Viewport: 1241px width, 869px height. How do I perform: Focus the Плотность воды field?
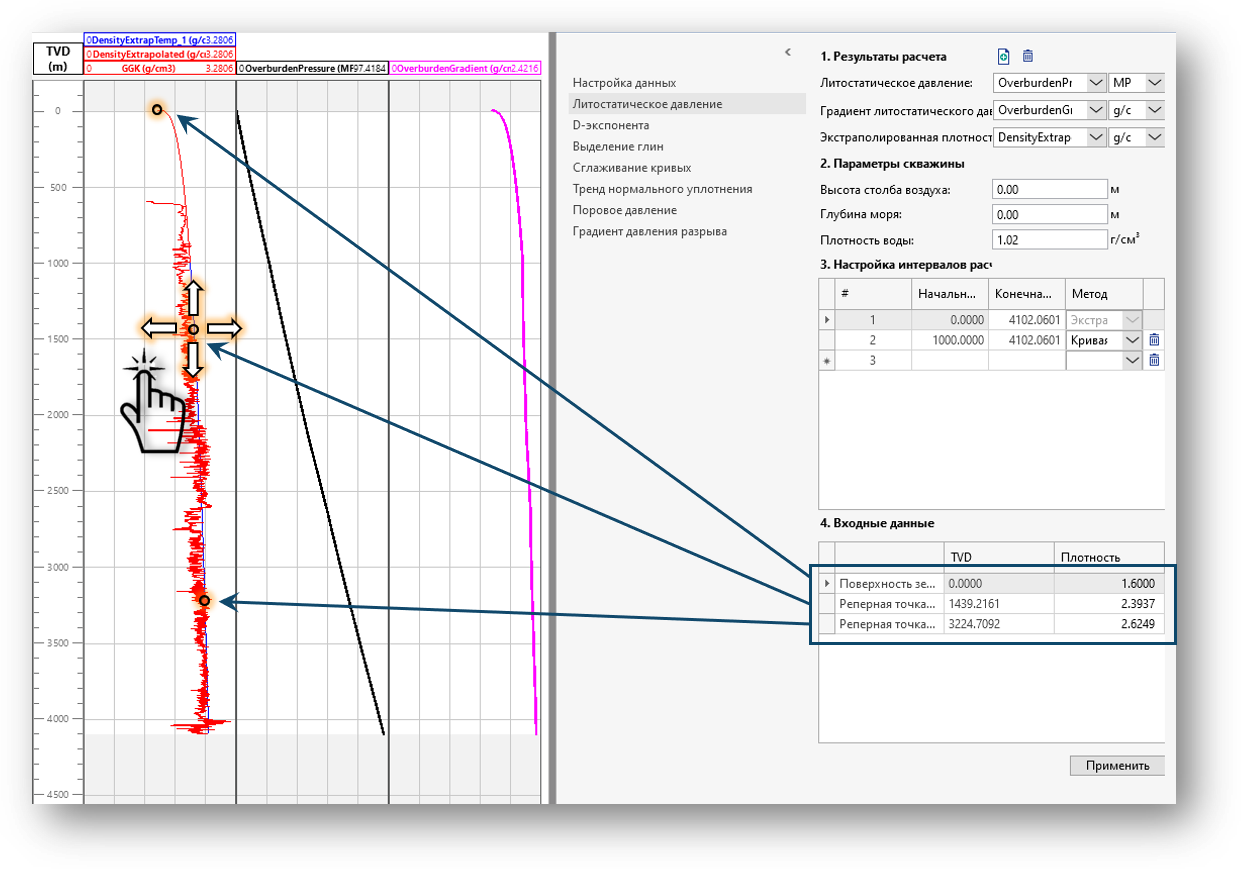[1049, 240]
